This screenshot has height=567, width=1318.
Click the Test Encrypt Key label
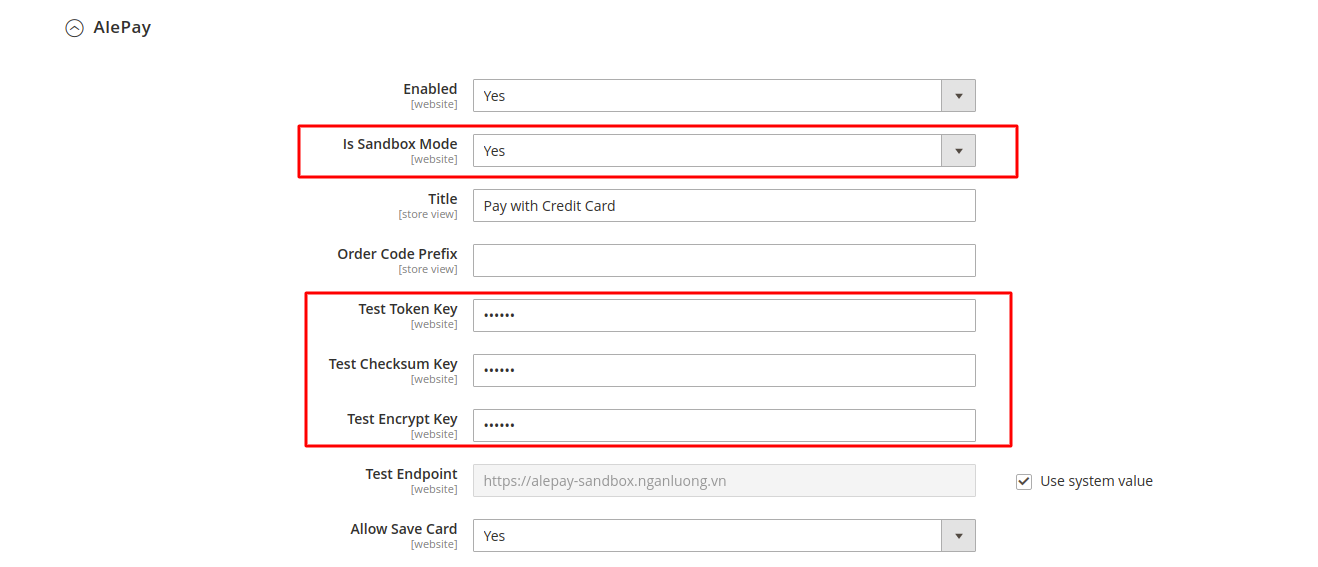(x=402, y=419)
